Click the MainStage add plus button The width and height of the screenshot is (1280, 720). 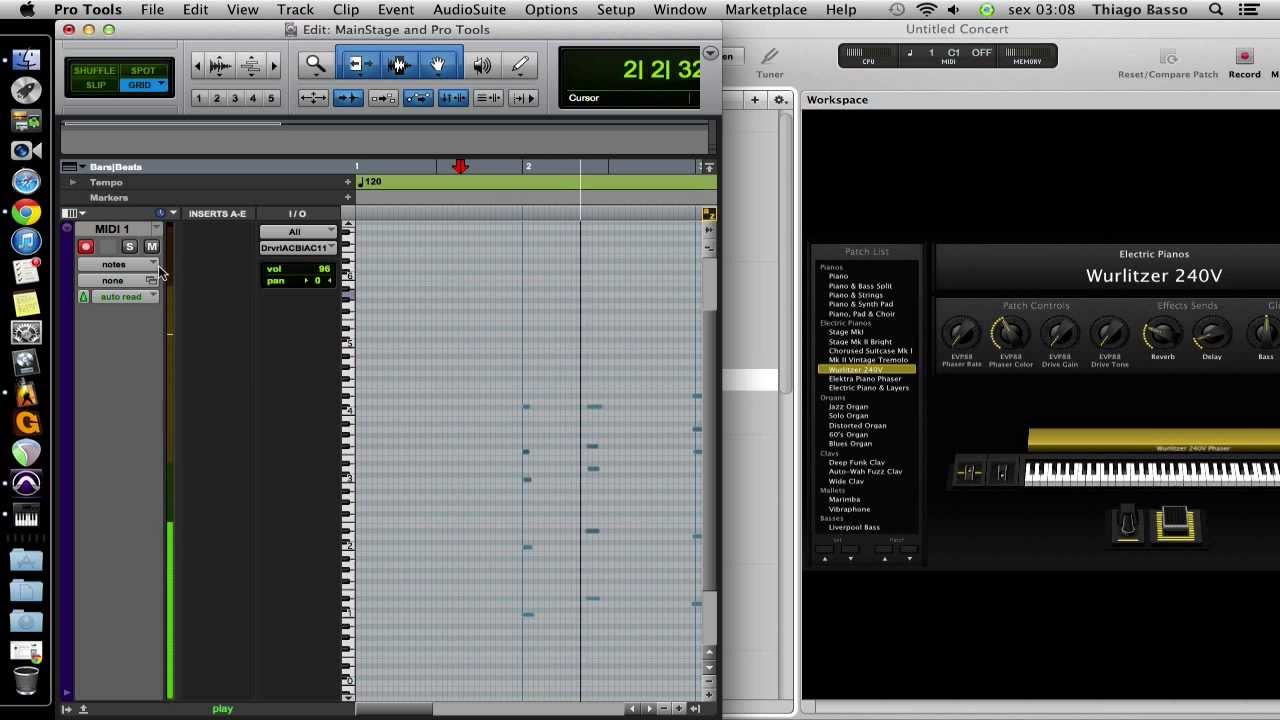click(754, 100)
